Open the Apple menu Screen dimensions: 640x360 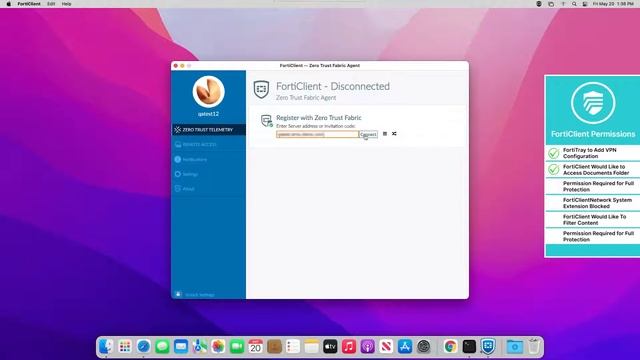tap(9, 4)
